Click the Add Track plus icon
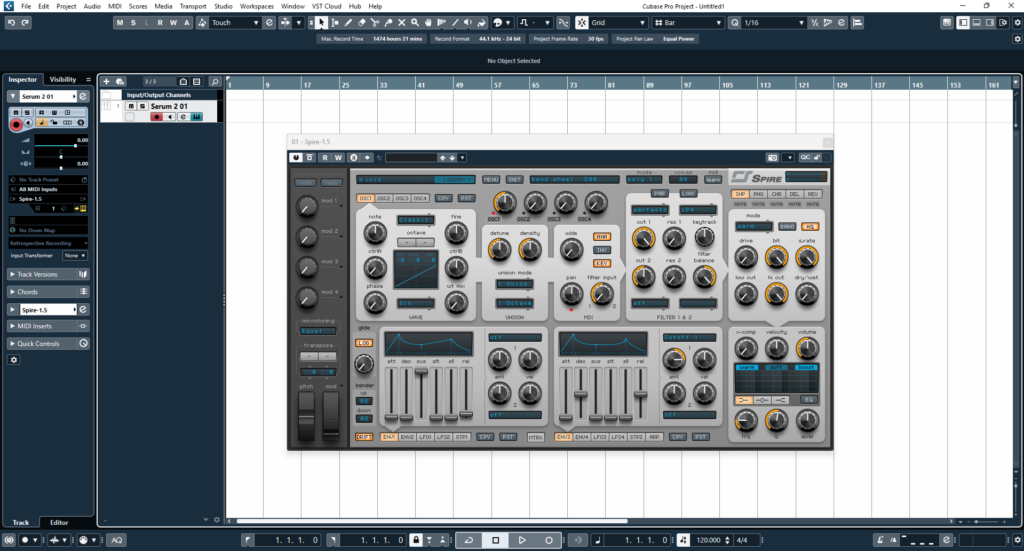This screenshot has width=1024, height=551. pyautogui.click(x=106, y=82)
